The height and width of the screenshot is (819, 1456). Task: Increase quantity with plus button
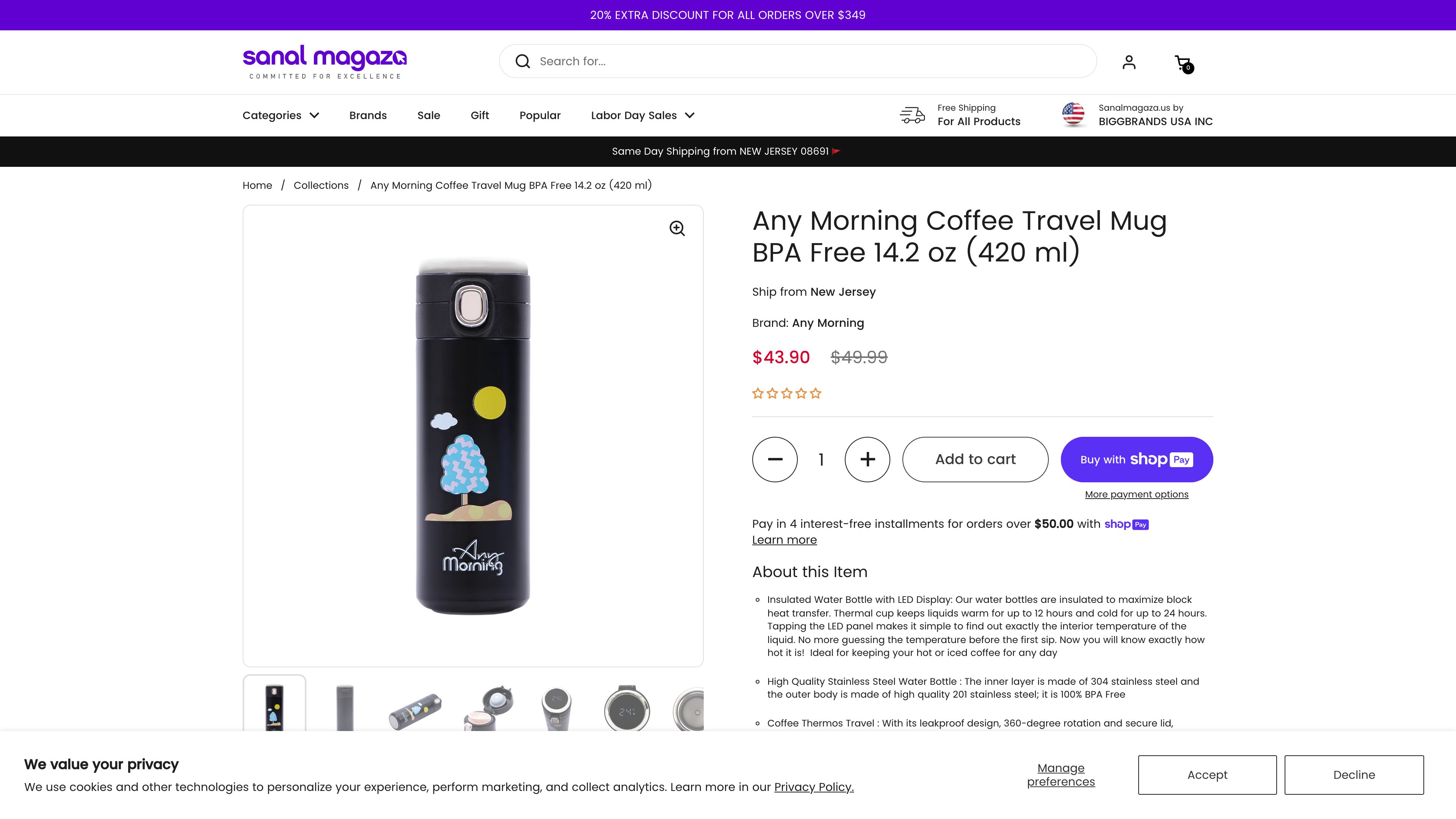pos(867,460)
